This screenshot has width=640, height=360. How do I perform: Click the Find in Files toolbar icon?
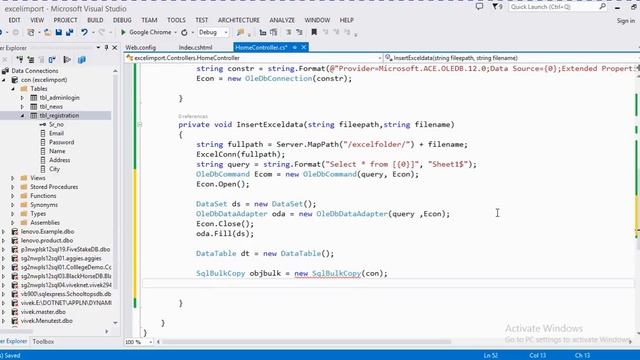[240, 32]
